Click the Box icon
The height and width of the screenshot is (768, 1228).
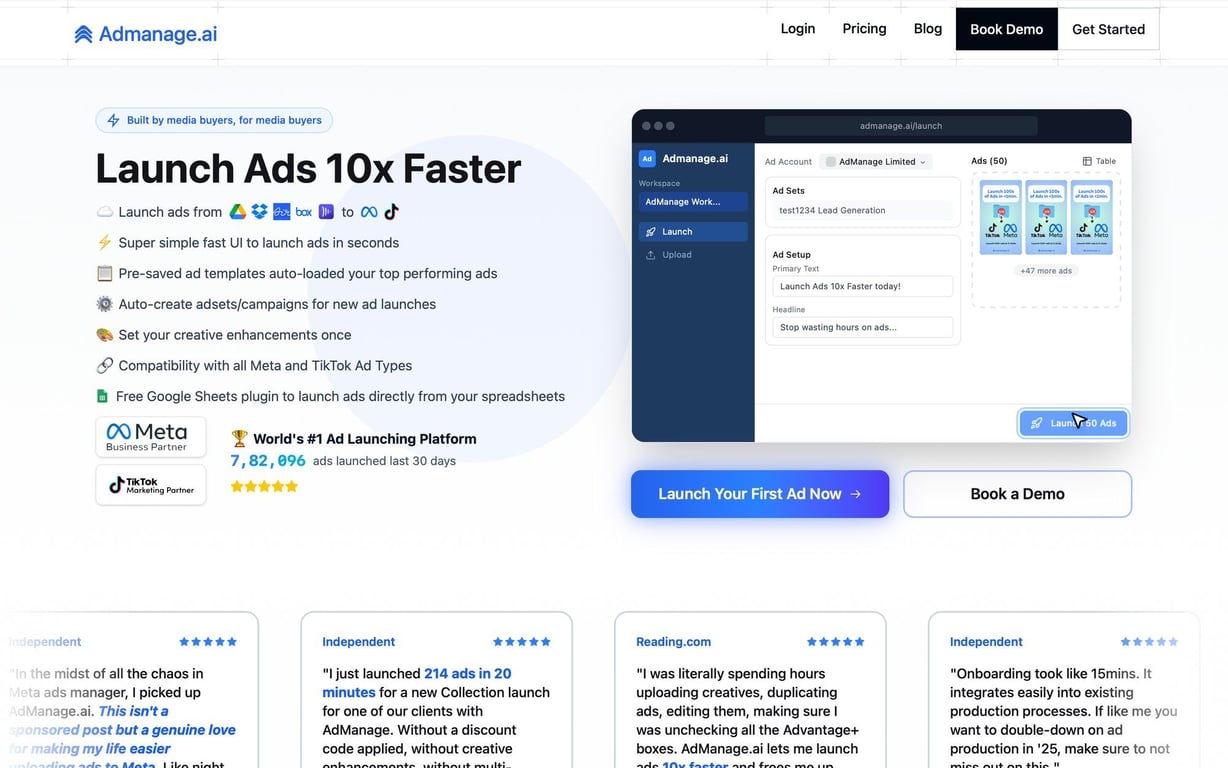point(303,212)
